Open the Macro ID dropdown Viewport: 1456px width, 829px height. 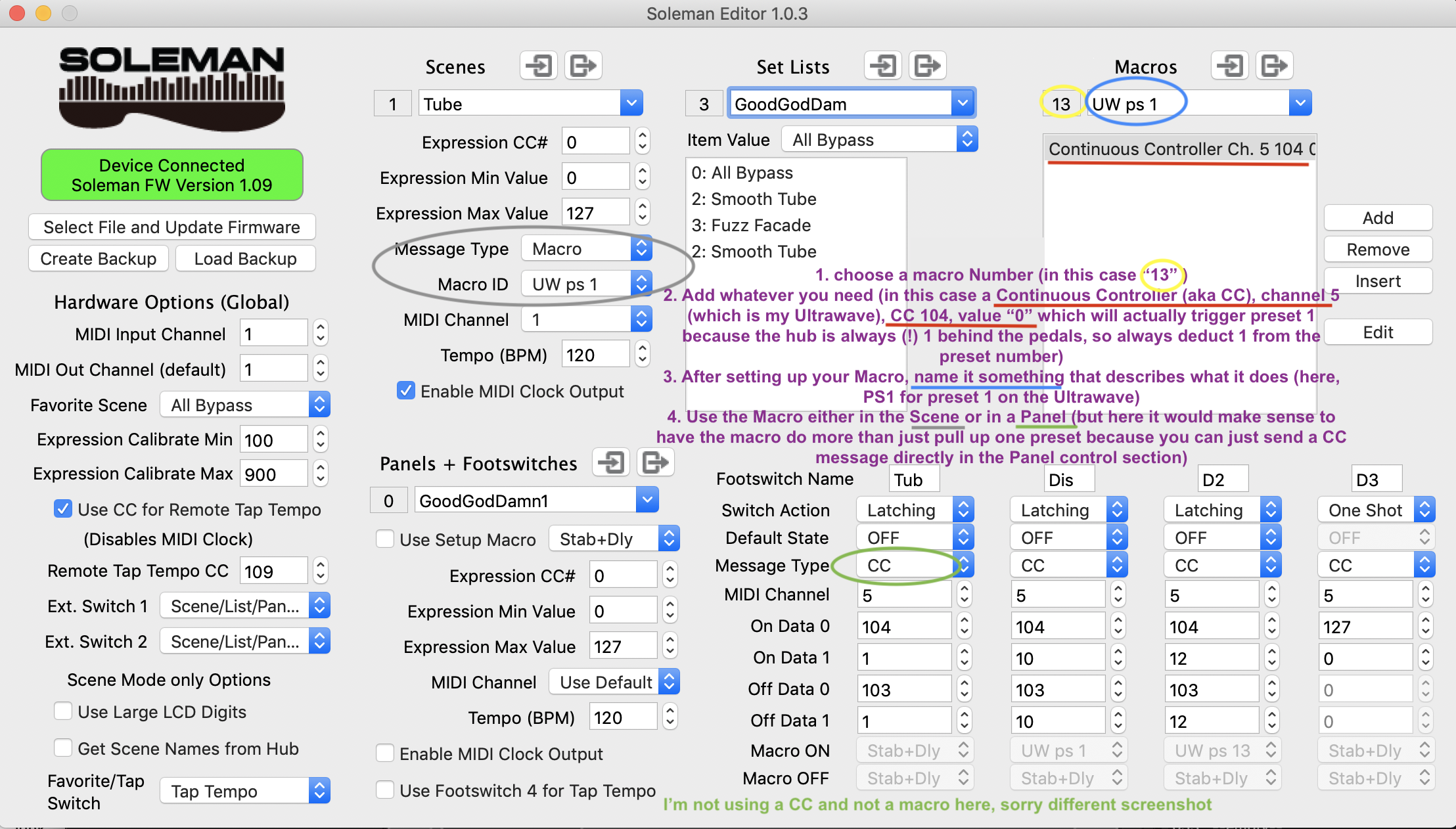[x=587, y=284]
